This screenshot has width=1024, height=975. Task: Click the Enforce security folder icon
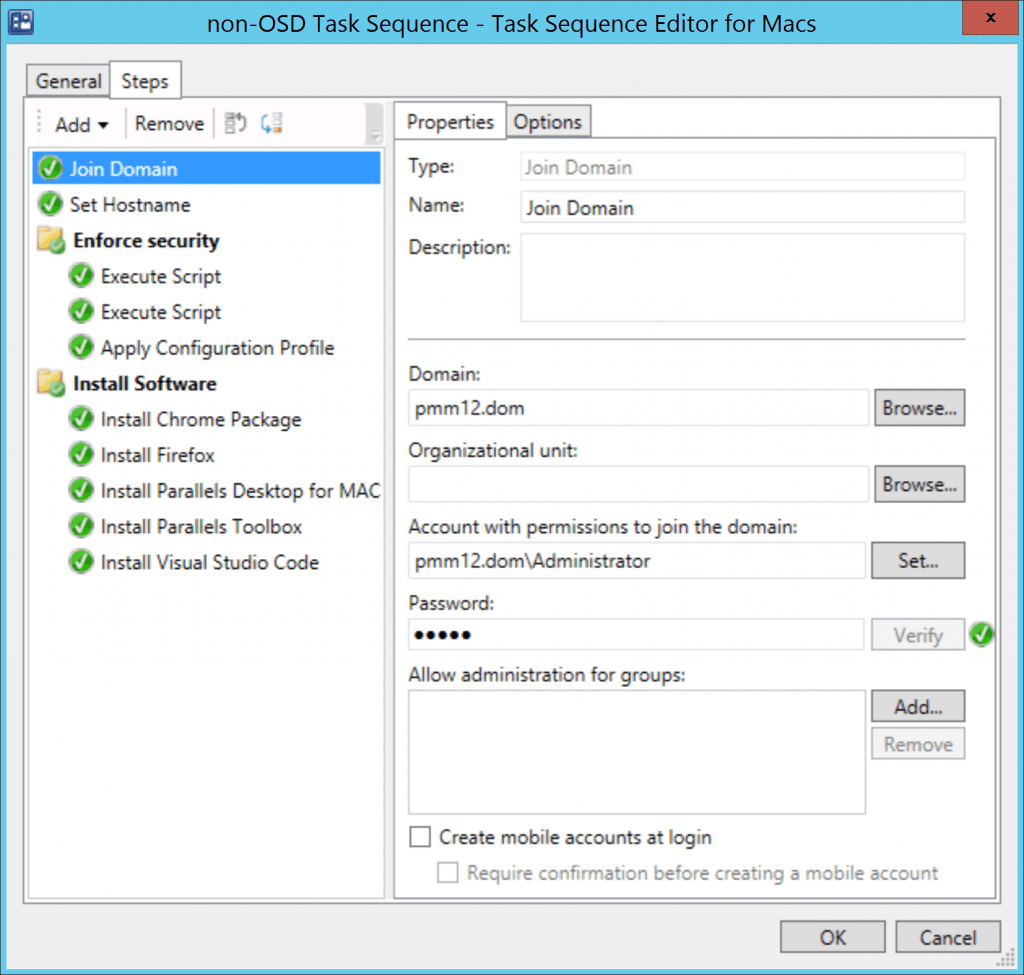[51, 240]
